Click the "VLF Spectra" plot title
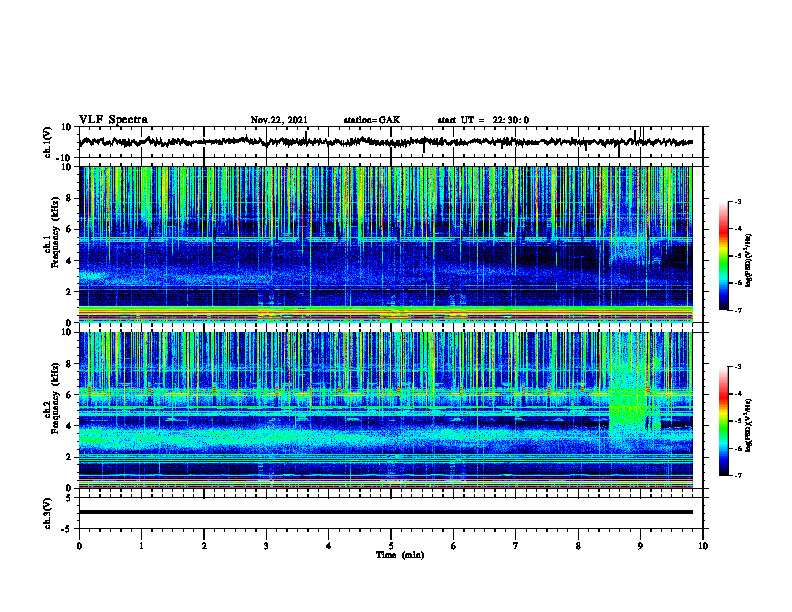The image size is (792, 612). (113, 120)
